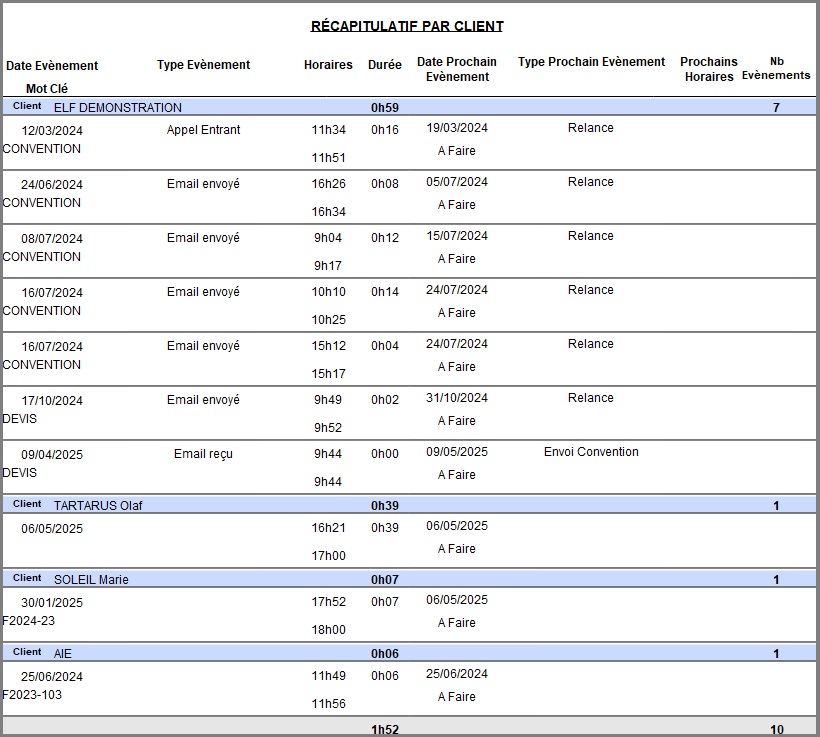This screenshot has height=737, width=820.
Task: Click duration 0h04
Action: pyautogui.click(x=385, y=345)
